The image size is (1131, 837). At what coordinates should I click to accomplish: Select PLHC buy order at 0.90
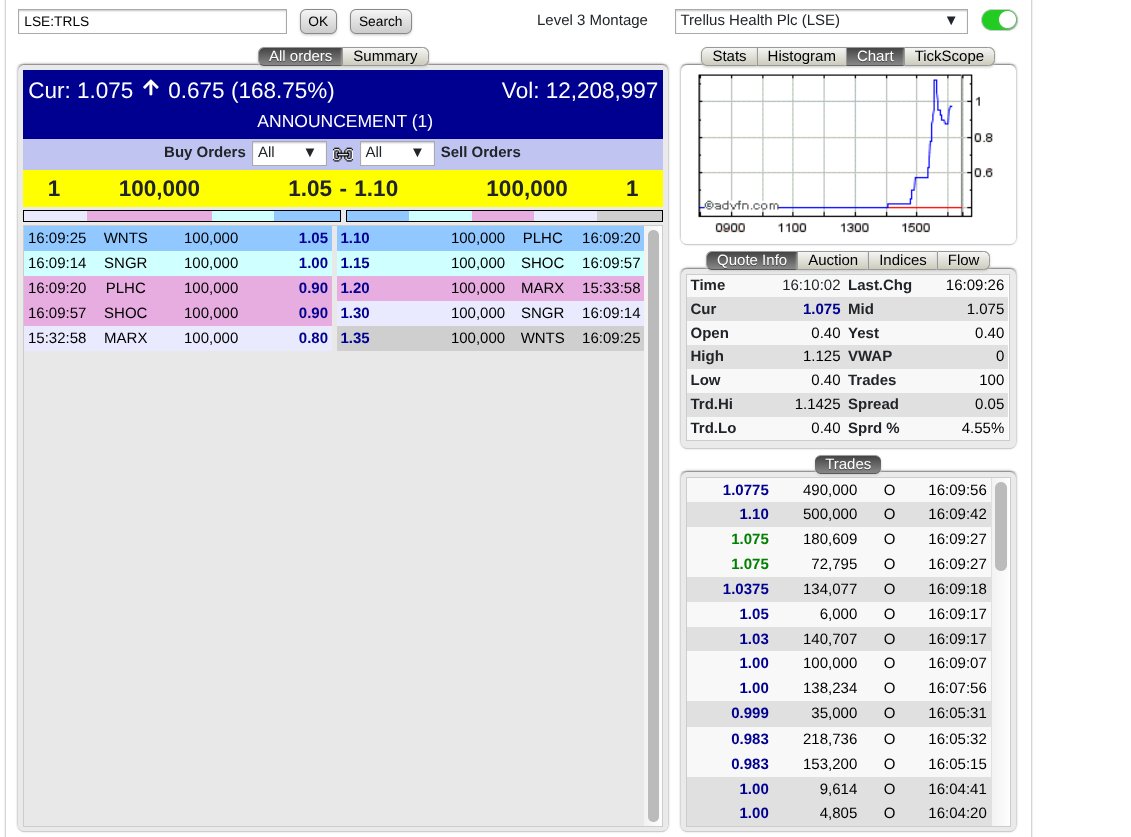(177, 288)
